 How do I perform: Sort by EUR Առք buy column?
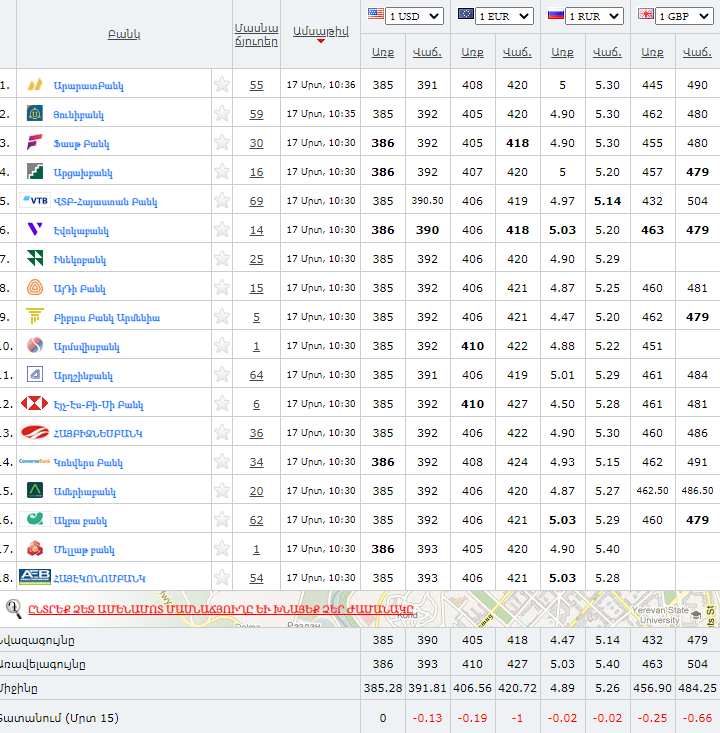tap(472, 52)
